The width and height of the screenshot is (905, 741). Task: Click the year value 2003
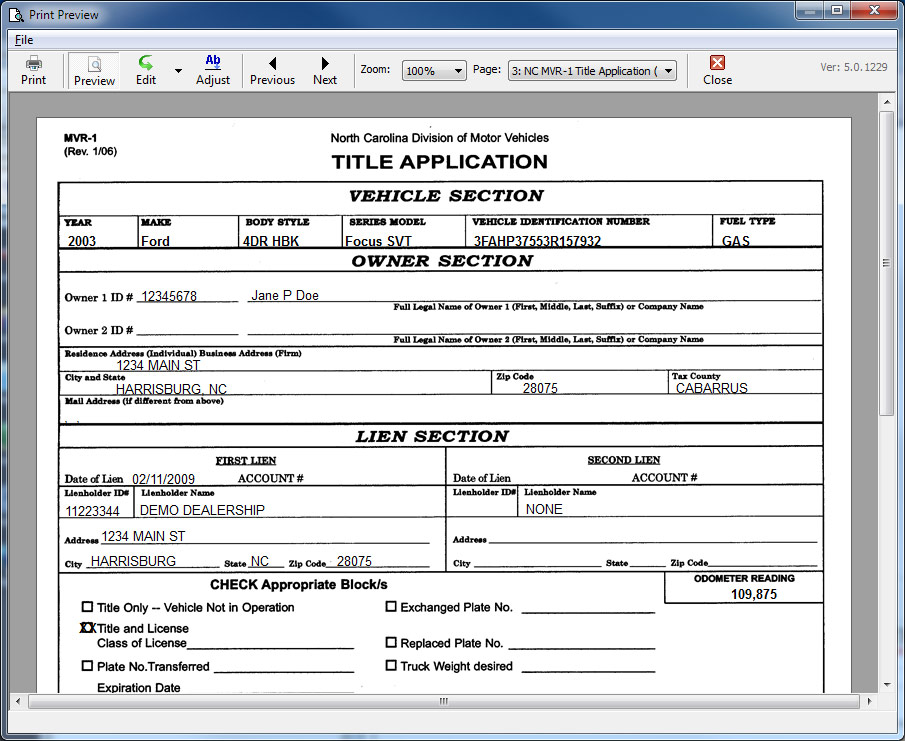pyautogui.click(x=82, y=241)
